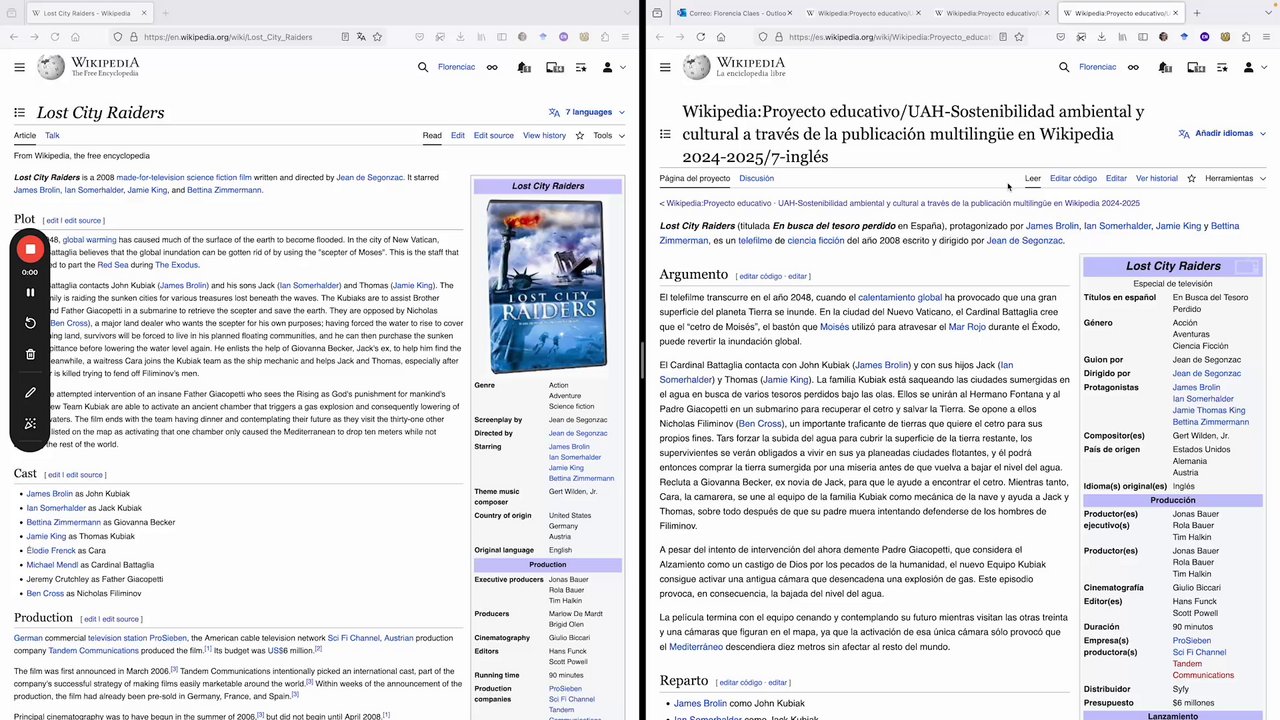Open notices tray icon in the English Wikipedia window

click(x=554, y=67)
